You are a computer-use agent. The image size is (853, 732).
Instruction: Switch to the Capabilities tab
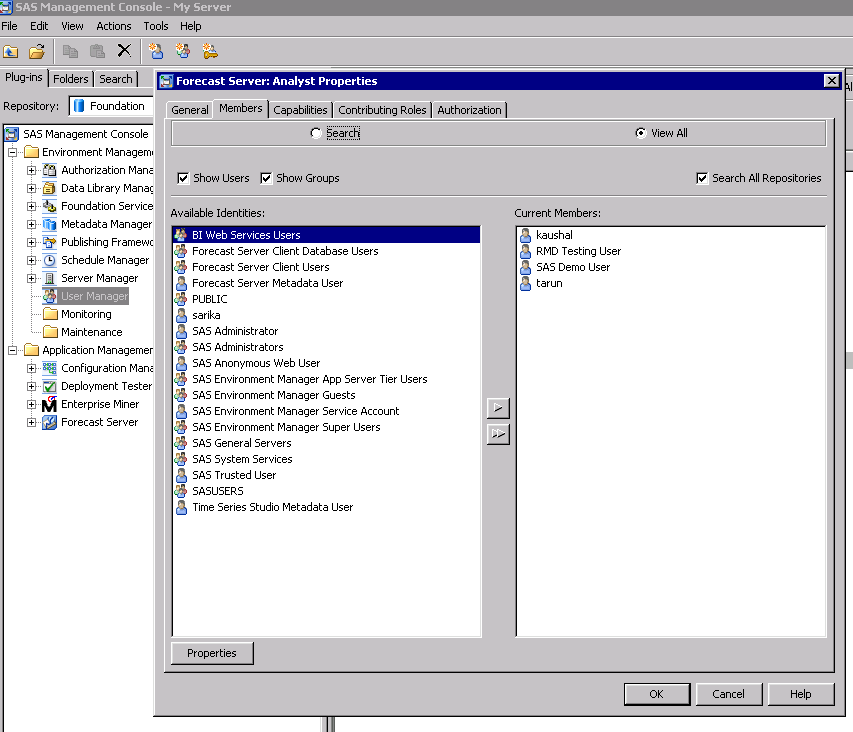click(300, 110)
